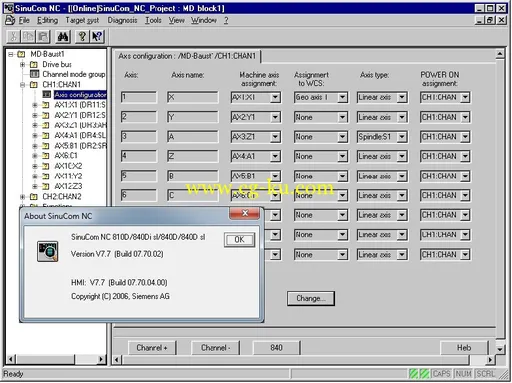The height and width of the screenshot is (383, 512).
Task: Click second green status indicator in status bar
Action: click(x=424, y=374)
